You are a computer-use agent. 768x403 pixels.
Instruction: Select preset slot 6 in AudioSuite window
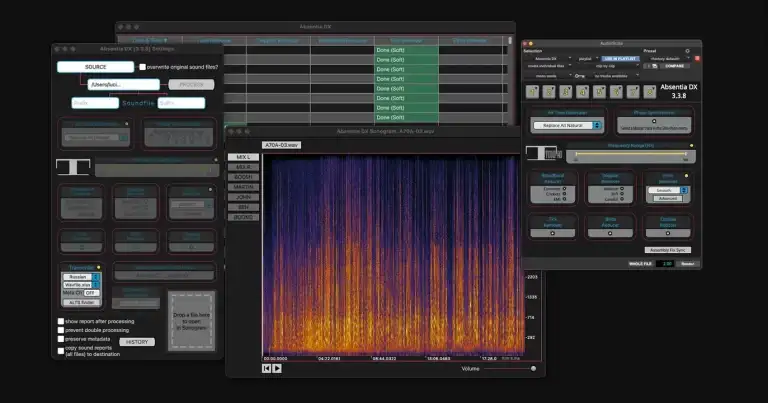coord(616,92)
